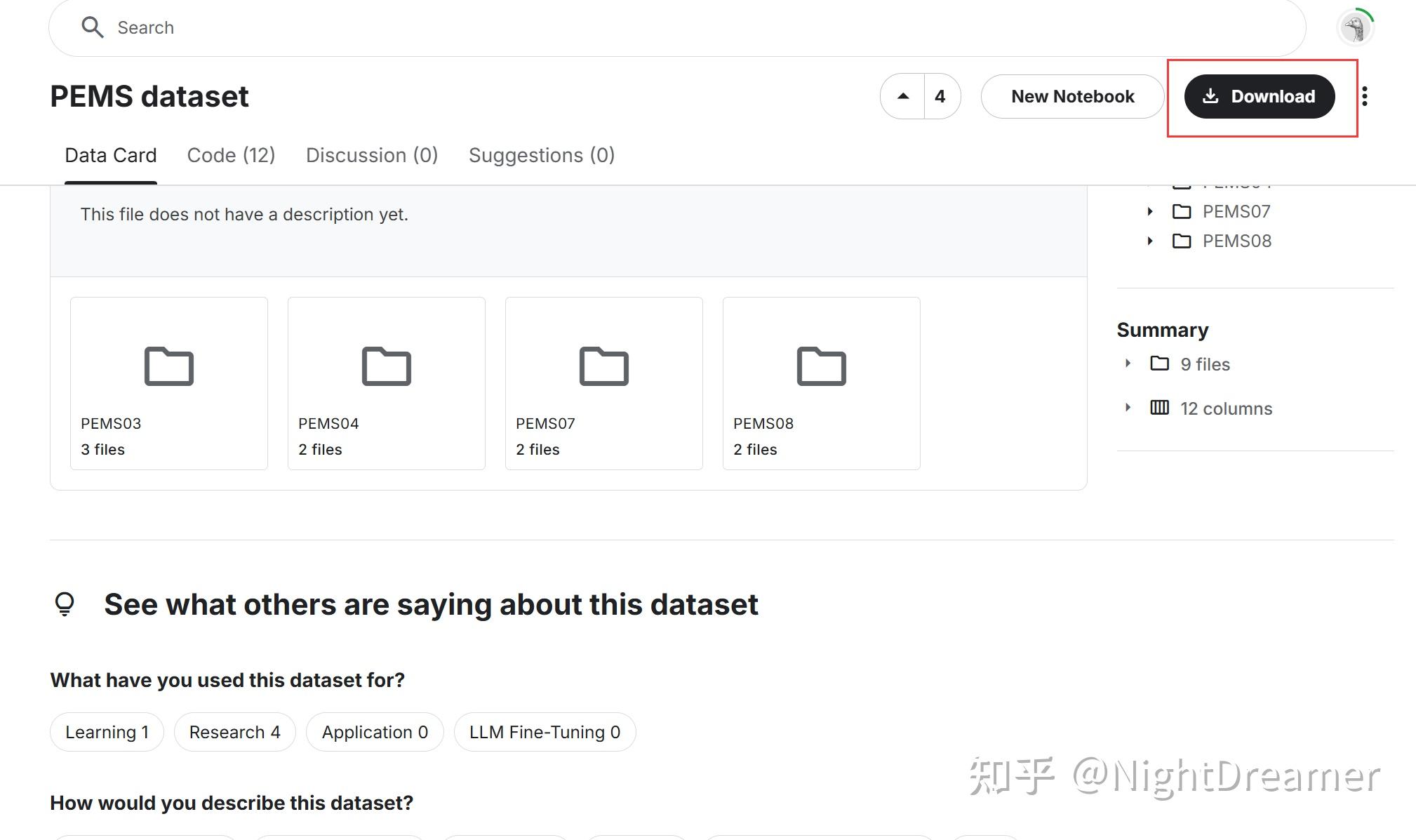Switch to the Code (12) tab
The height and width of the screenshot is (840, 1416).
pyautogui.click(x=231, y=155)
